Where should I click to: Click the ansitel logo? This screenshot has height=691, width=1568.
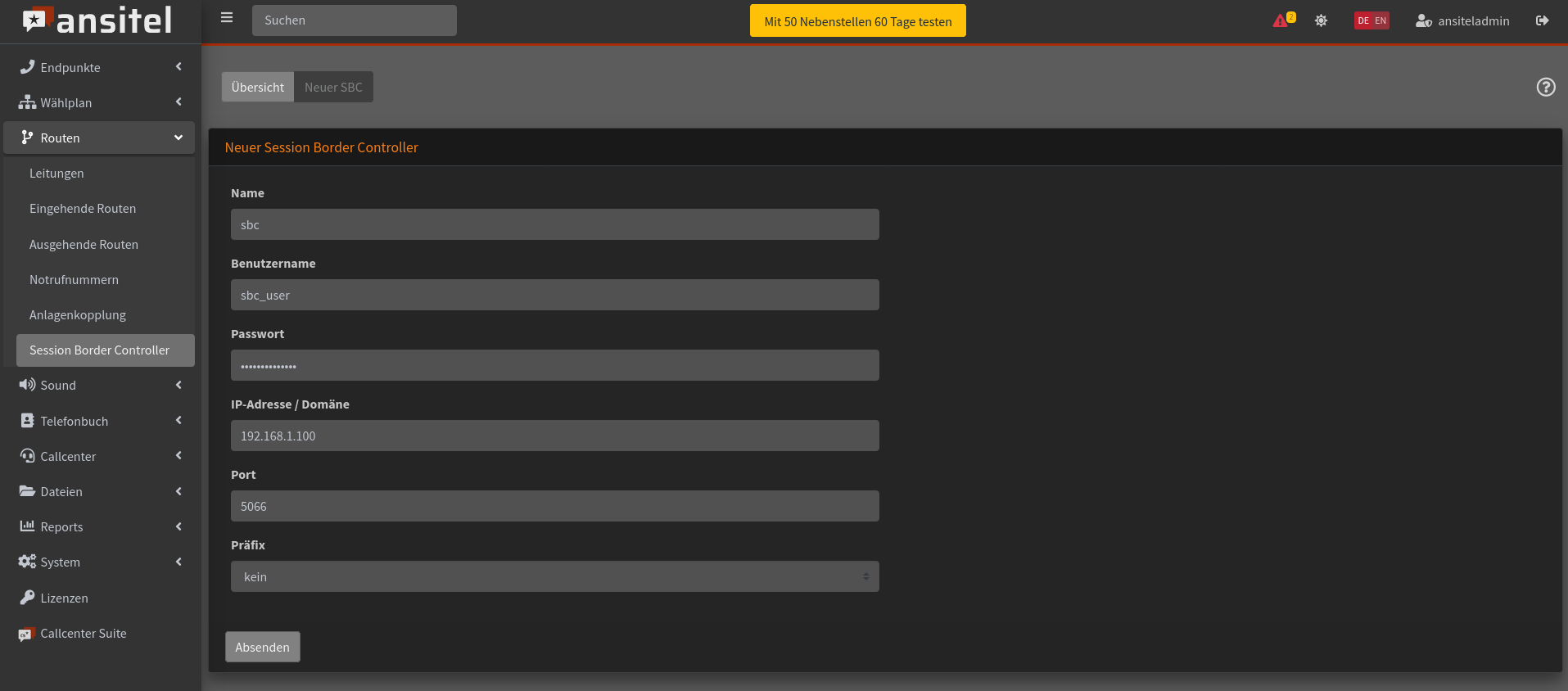point(98,20)
